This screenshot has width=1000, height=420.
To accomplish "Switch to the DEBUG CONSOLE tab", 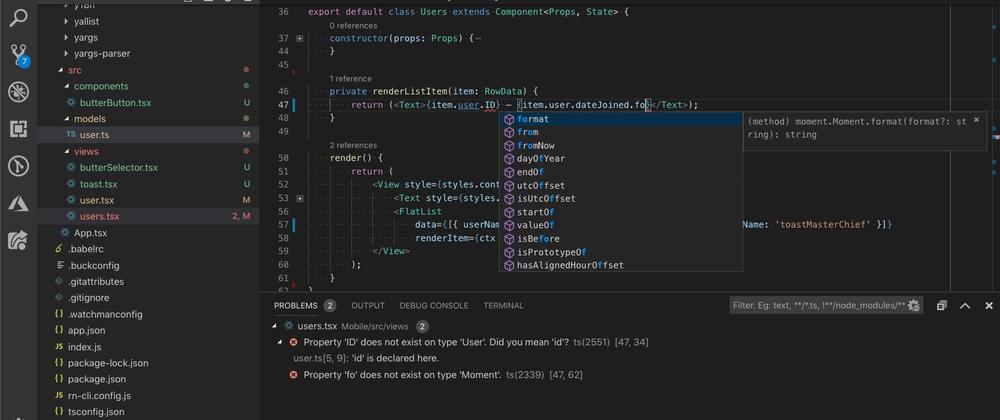I will [434, 306].
